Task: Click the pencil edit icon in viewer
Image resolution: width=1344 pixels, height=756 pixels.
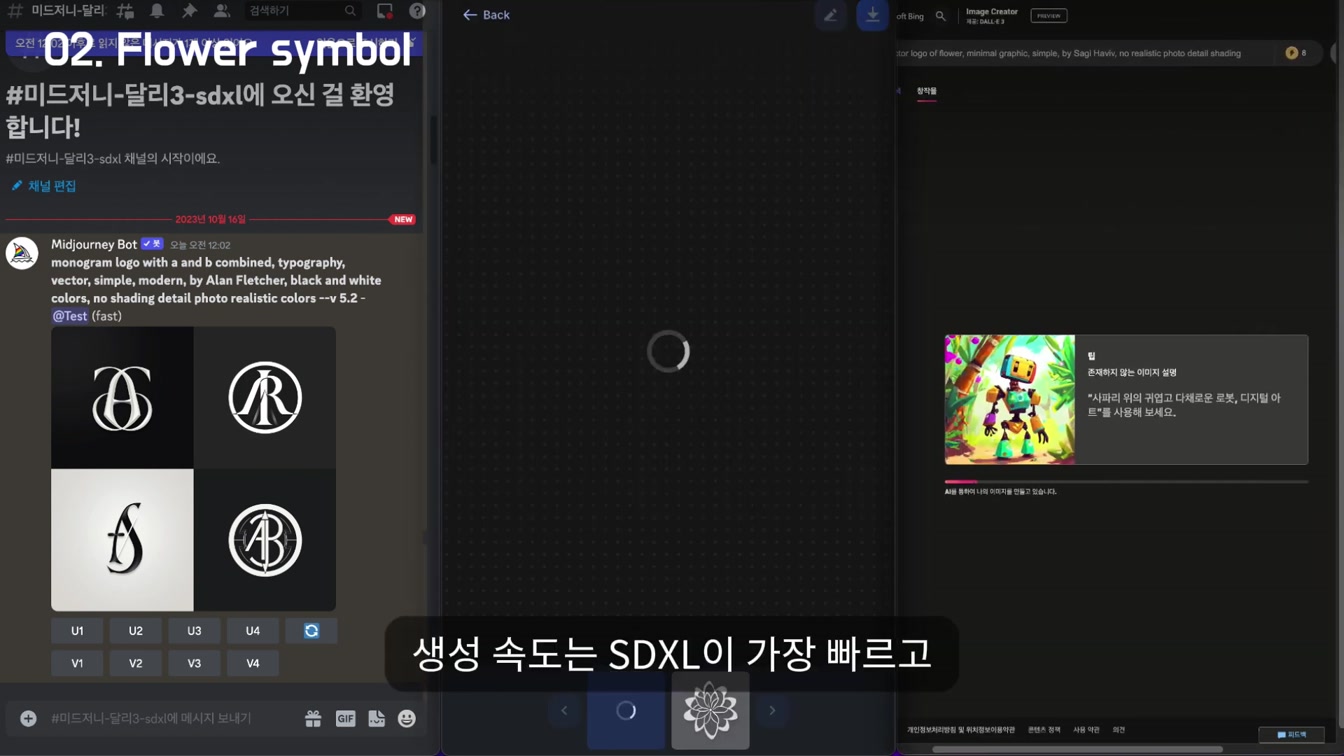Action: coord(830,15)
